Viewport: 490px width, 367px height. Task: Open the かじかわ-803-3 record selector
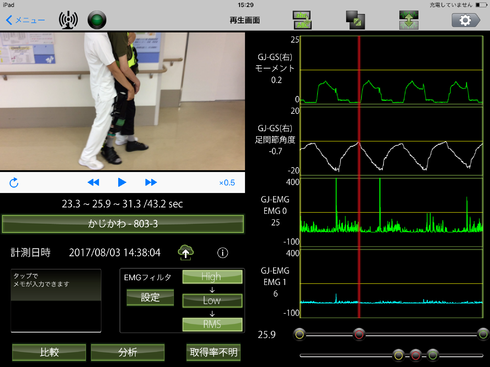123,224
